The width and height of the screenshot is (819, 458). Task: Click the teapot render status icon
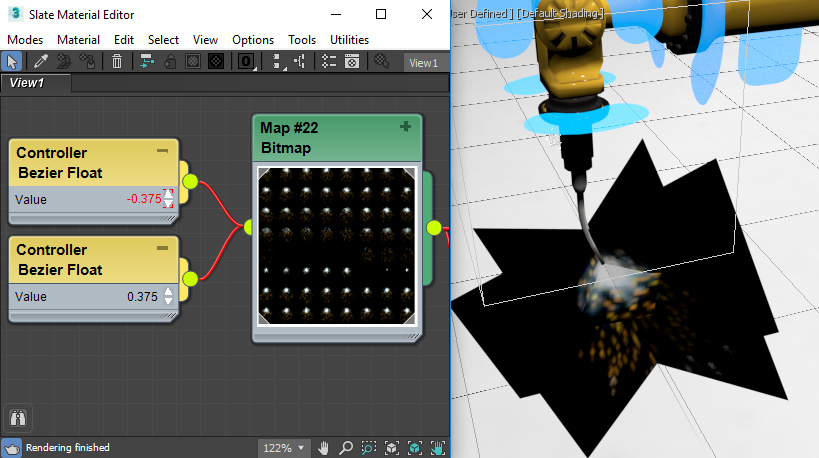(x=11, y=448)
